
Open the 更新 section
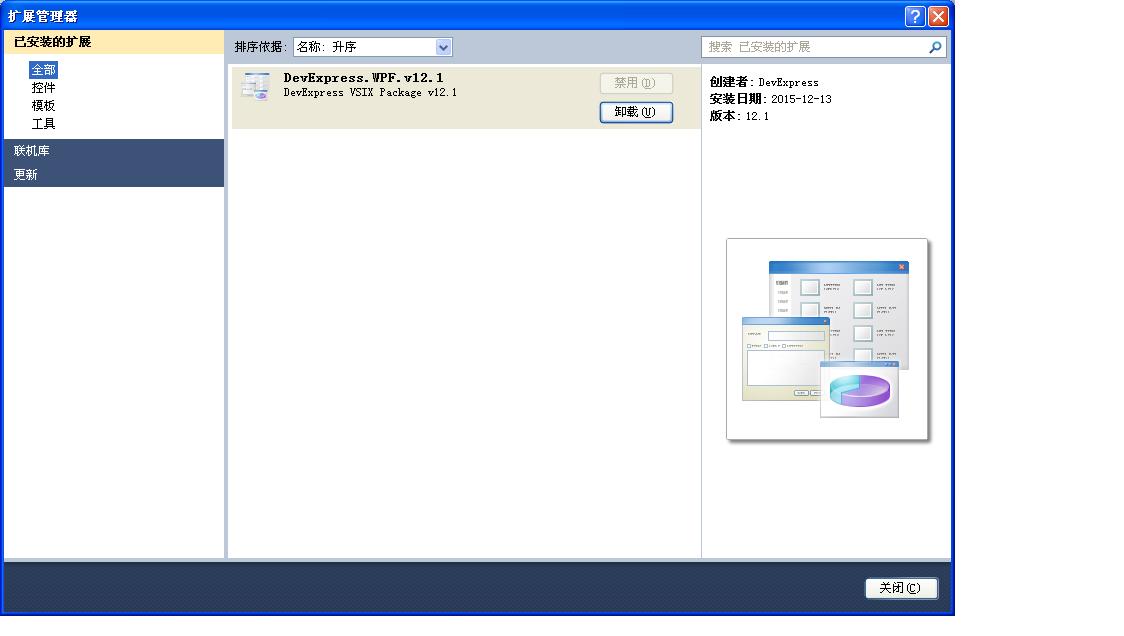tap(114, 174)
